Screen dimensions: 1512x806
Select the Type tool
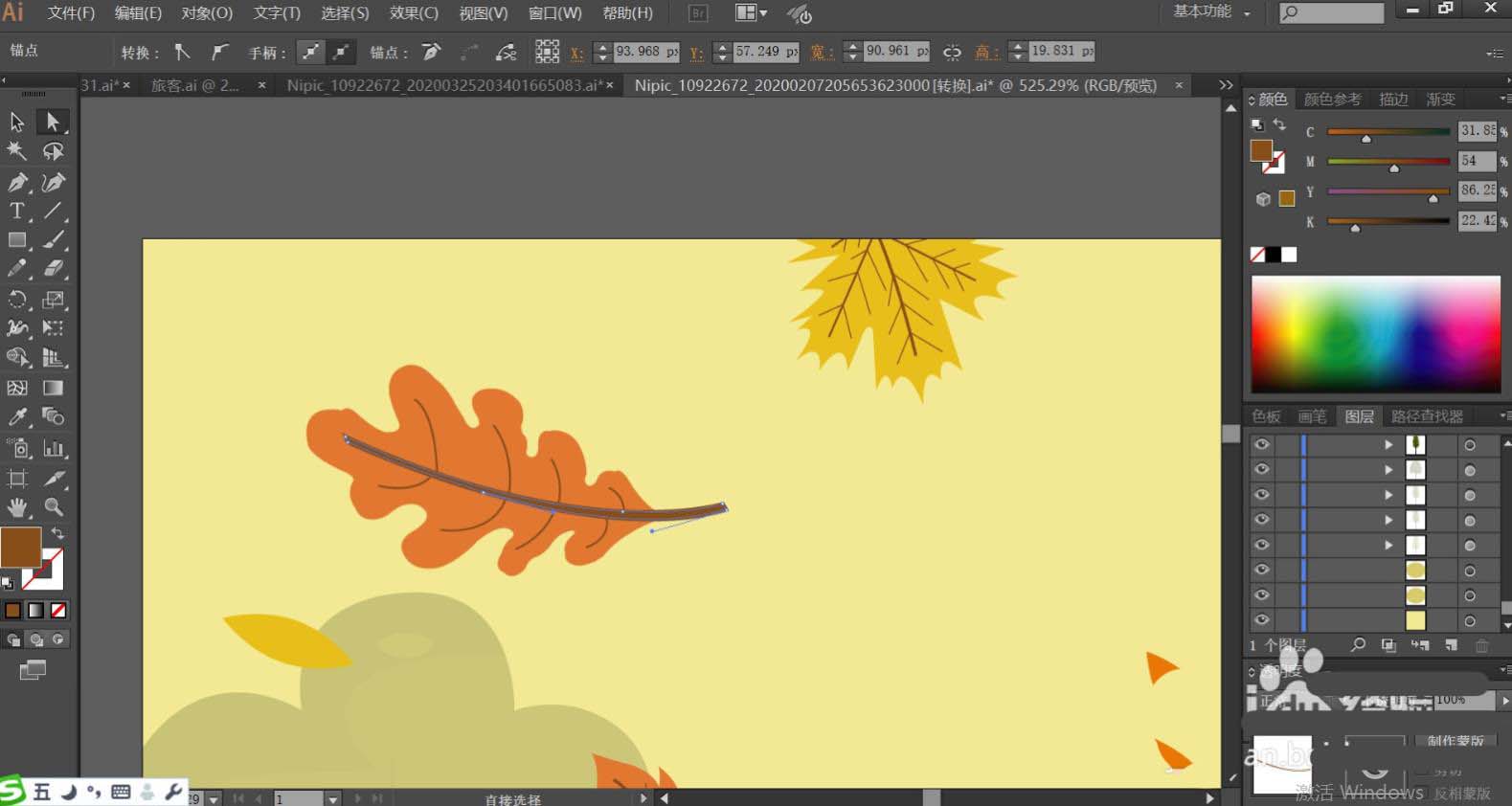point(17,211)
